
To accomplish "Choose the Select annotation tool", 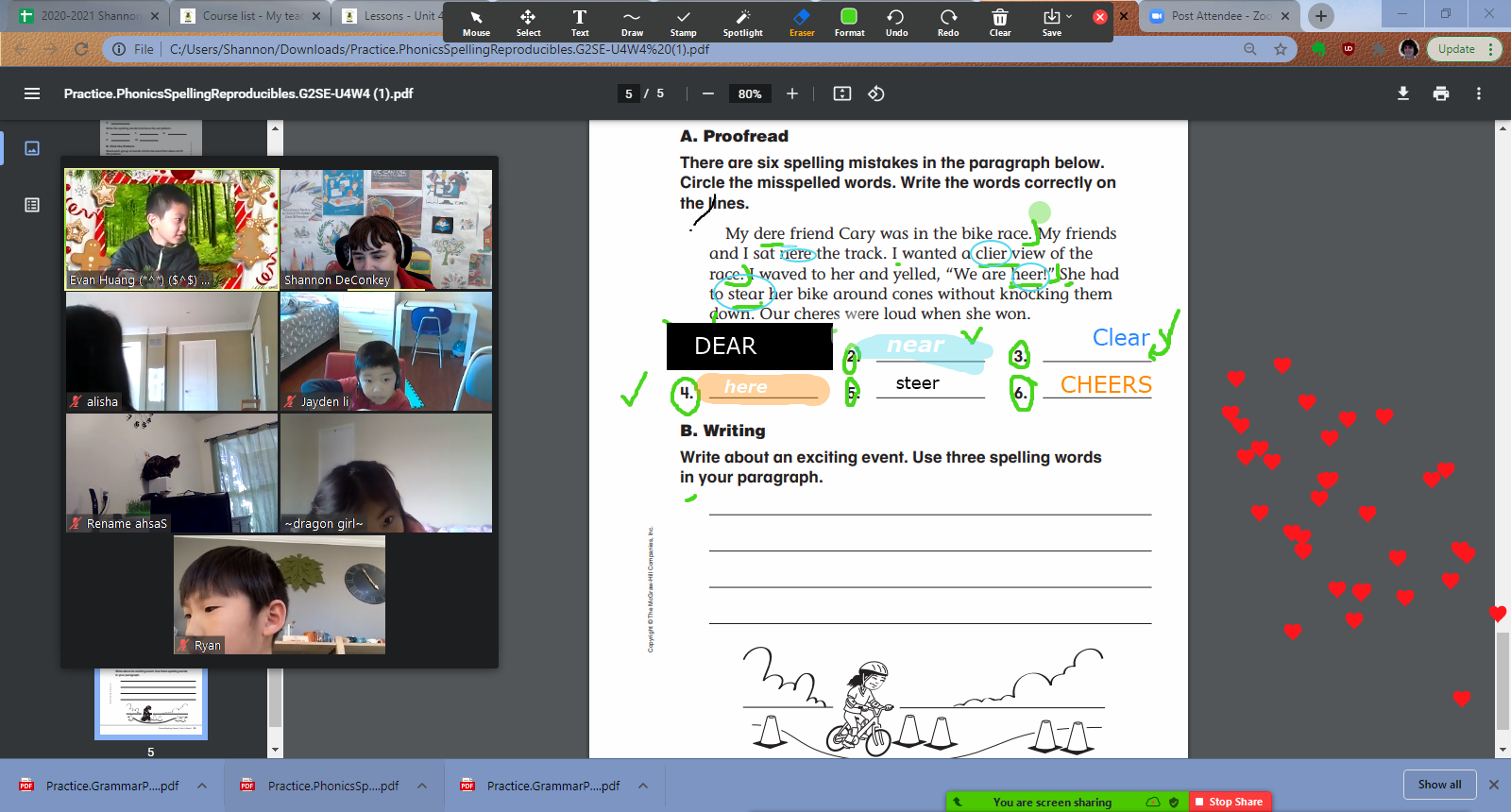I will 528,23.
